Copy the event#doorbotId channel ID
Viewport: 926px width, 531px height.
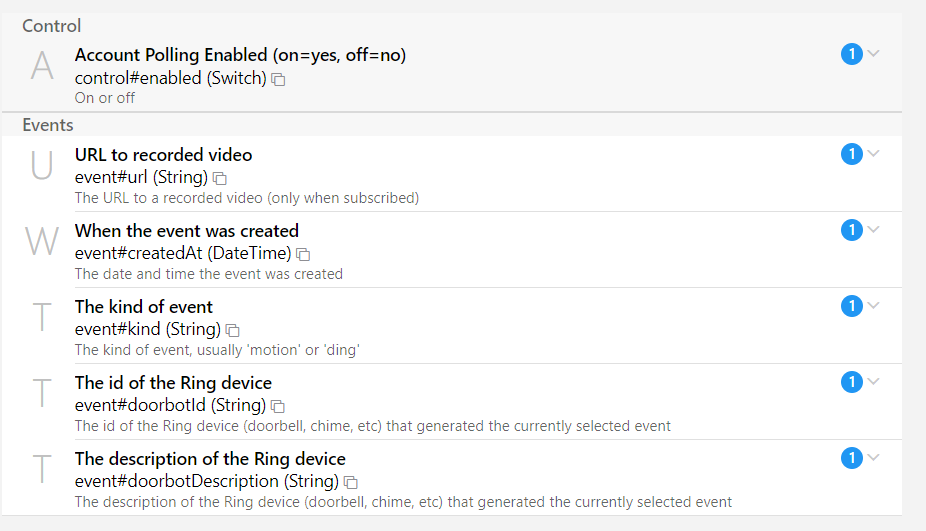click(278, 406)
